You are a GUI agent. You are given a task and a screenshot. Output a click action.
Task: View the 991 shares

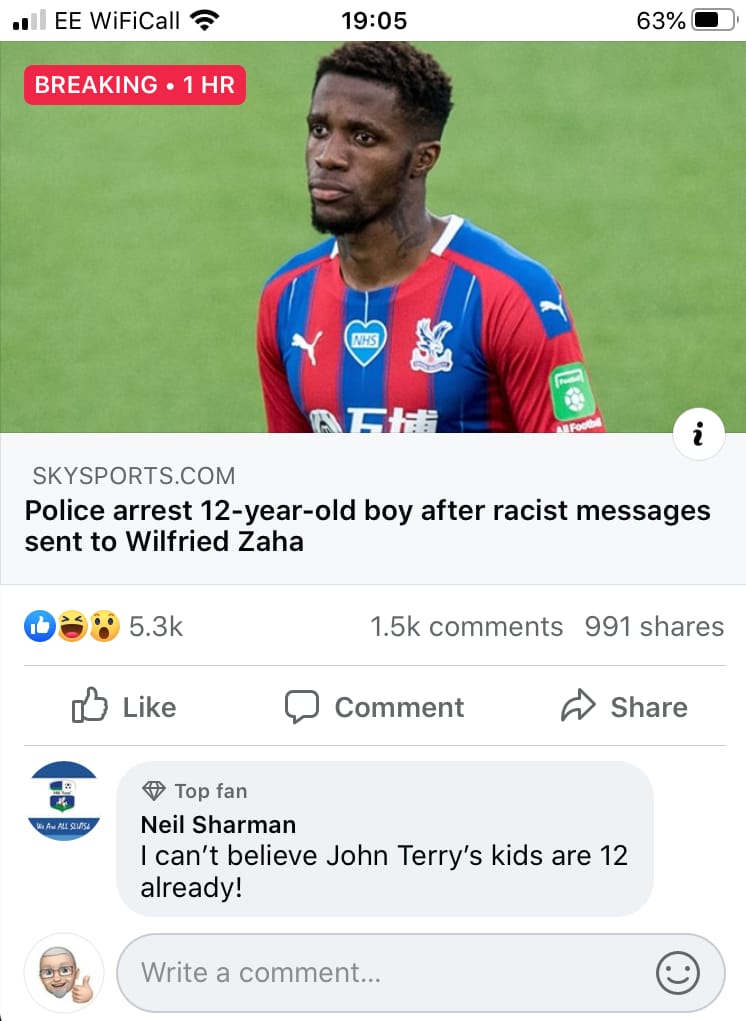point(654,626)
